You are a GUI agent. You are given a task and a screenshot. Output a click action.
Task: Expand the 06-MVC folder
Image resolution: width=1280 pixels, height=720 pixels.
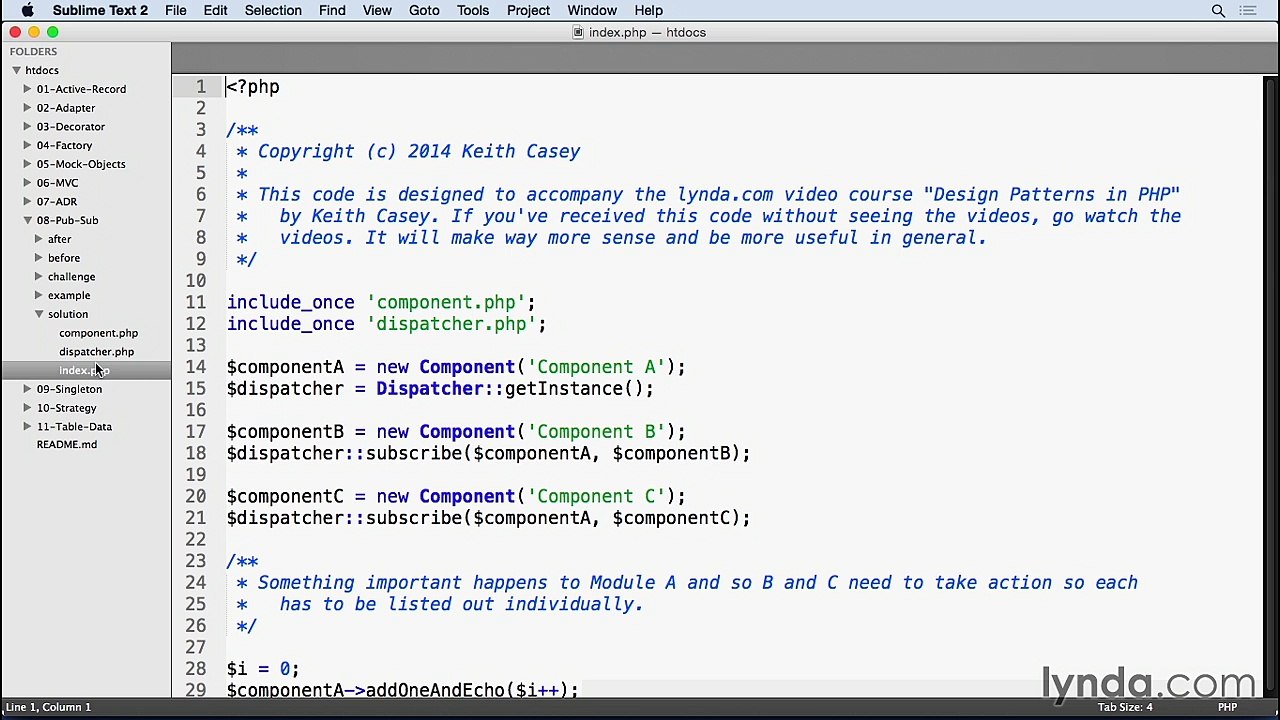(x=28, y=183)
